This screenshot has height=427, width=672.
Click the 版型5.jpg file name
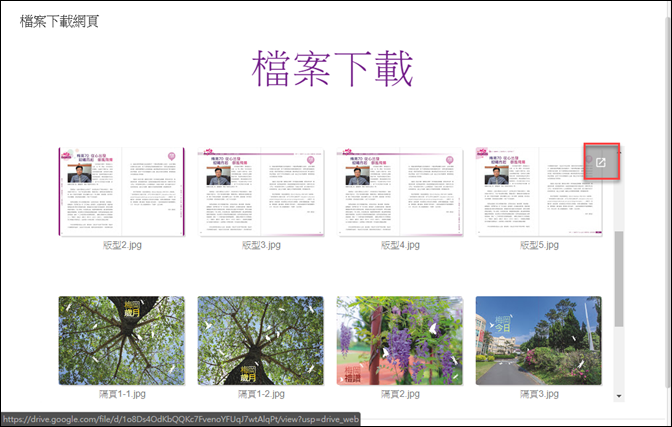point(539,245)
